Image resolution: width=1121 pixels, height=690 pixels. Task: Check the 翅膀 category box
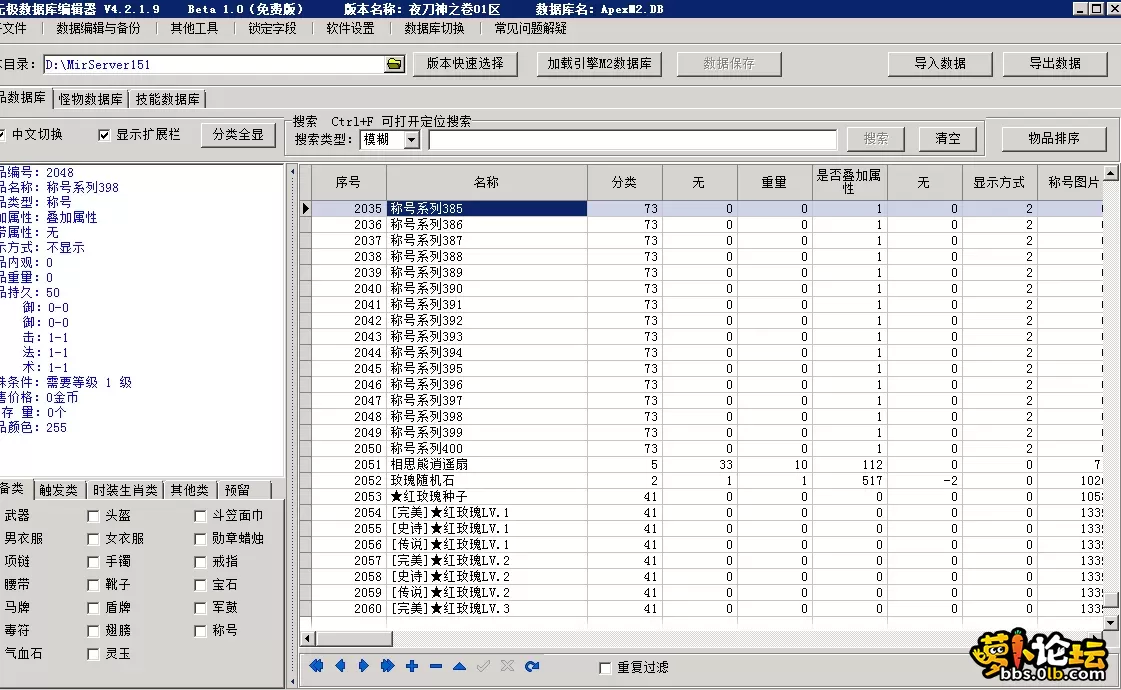(x=93, y=631)
